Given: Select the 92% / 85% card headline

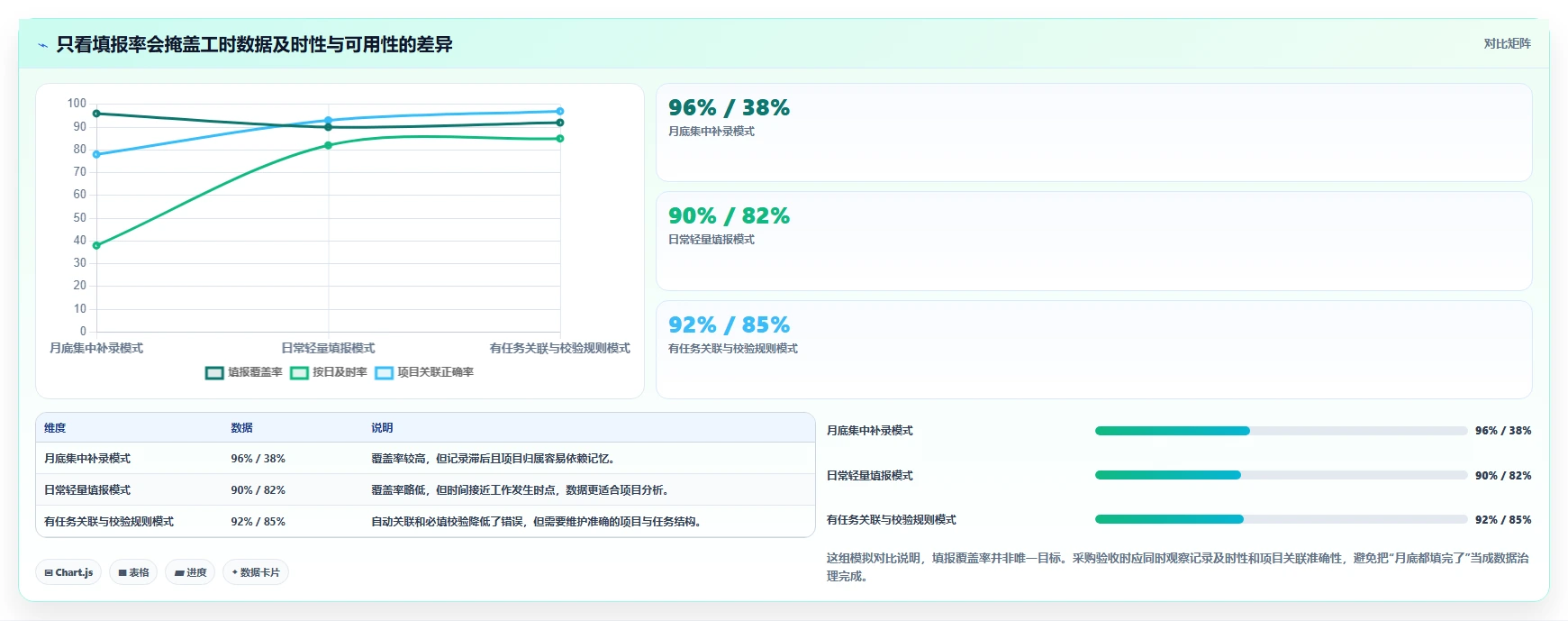Looking at the screenshot, I should coord(729,325).
